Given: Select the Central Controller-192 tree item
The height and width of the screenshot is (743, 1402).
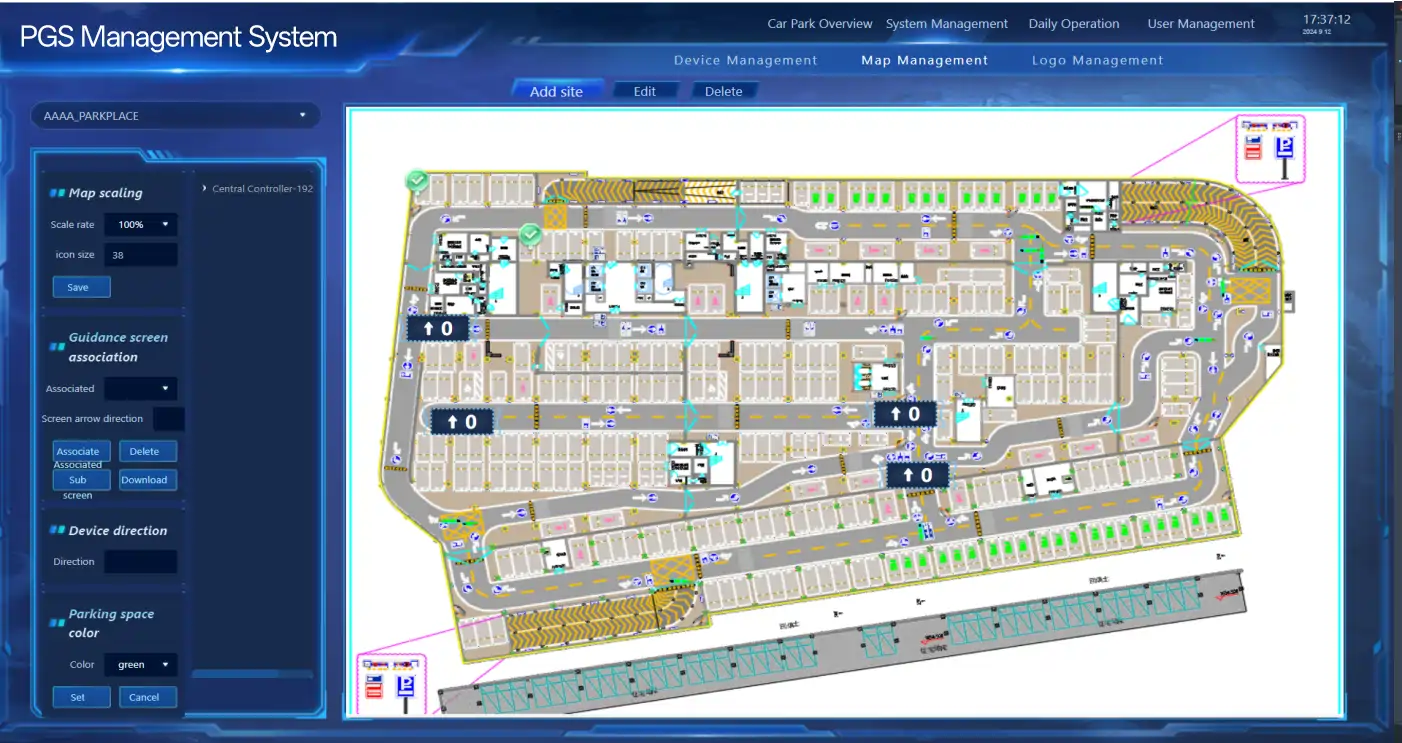Looking at the screenshot, I should [x=263, y=188].
